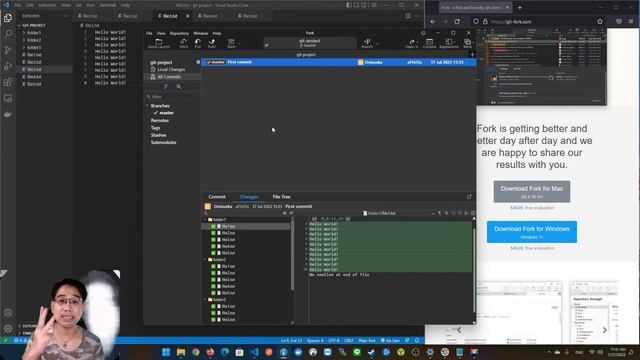Select the master branch in sidebar
The image size is (640, 360).
pyautogui.click(x=167, y=113)
